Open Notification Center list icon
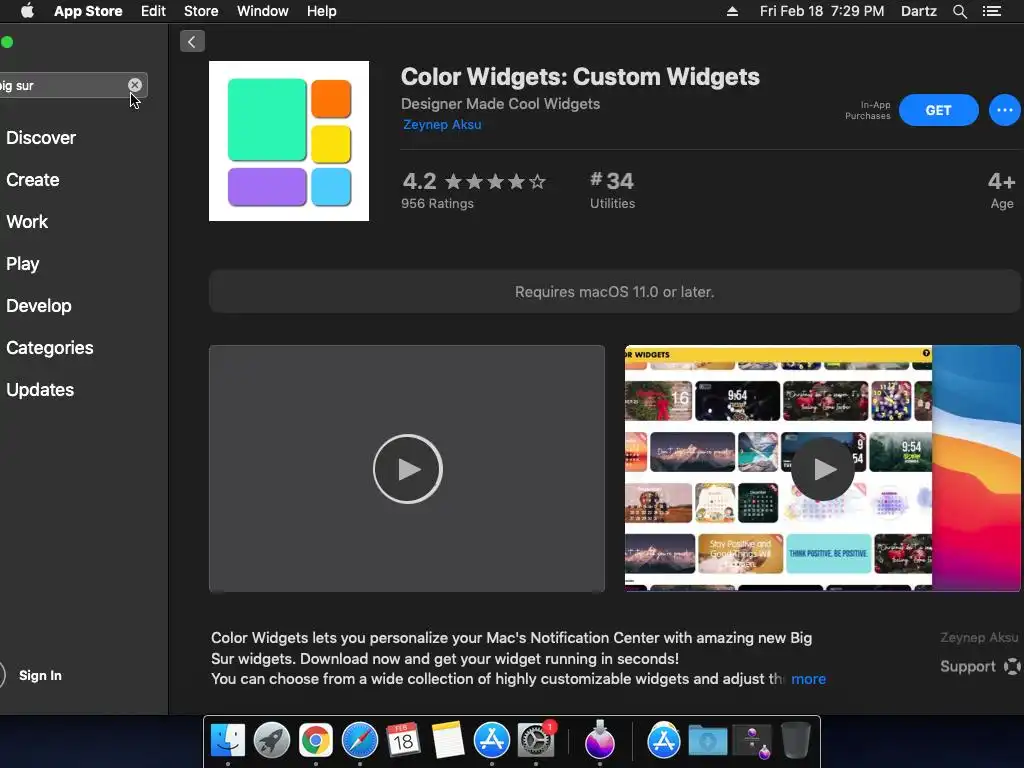Viewport: 1024px width, 768px height. point(991,11)
